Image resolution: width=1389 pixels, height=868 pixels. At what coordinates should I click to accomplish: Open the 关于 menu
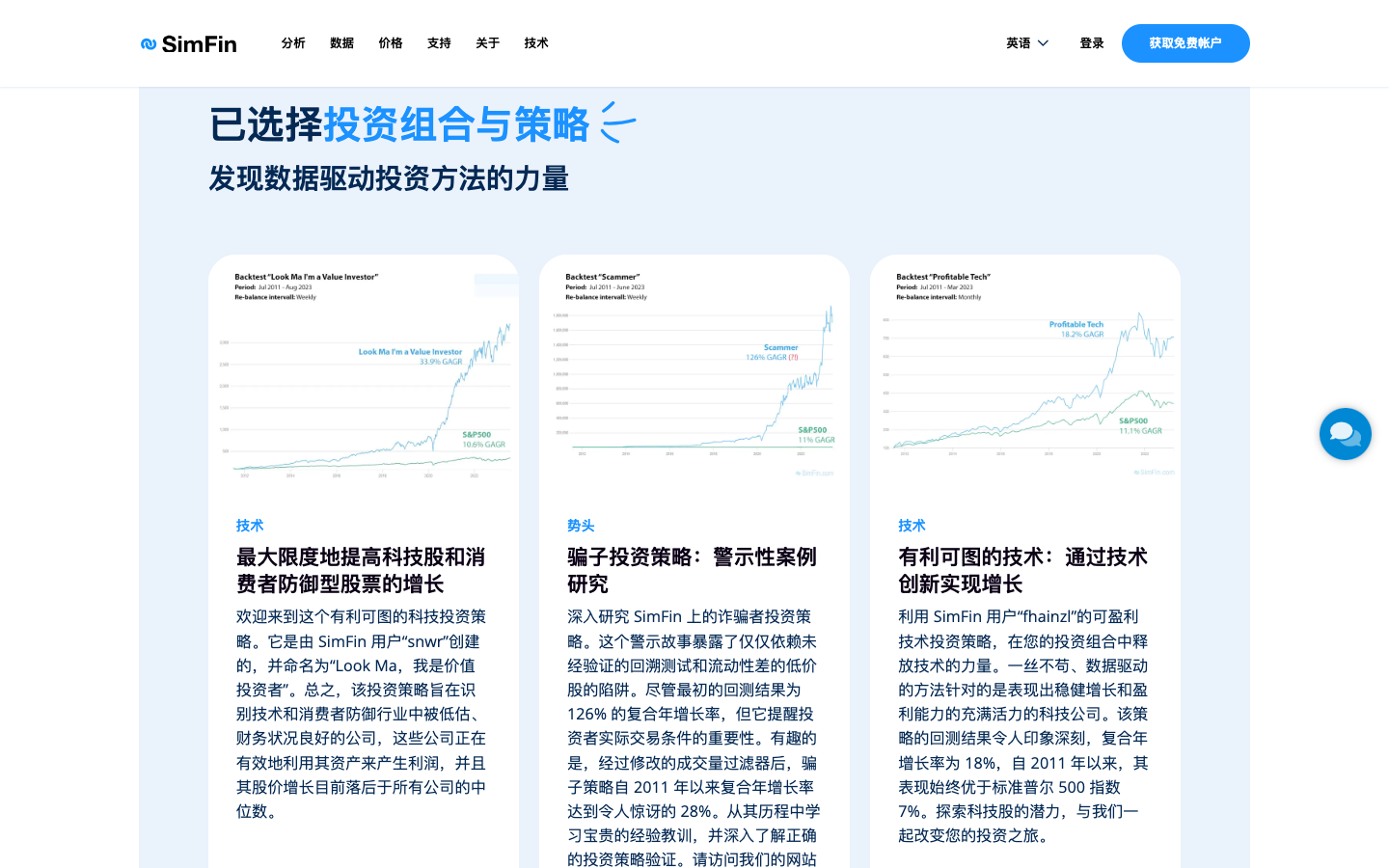coord(488,43)
